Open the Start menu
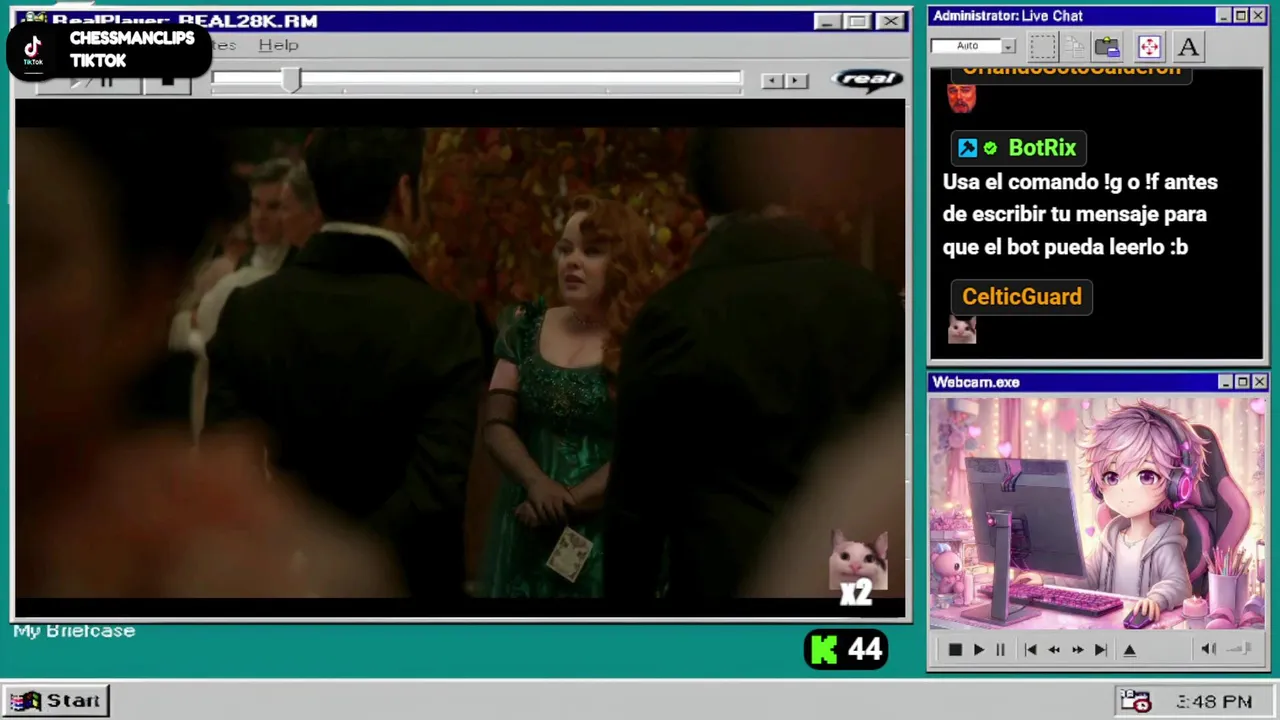The width and height of the screenshot is (1280, 720). click(55, 701)
